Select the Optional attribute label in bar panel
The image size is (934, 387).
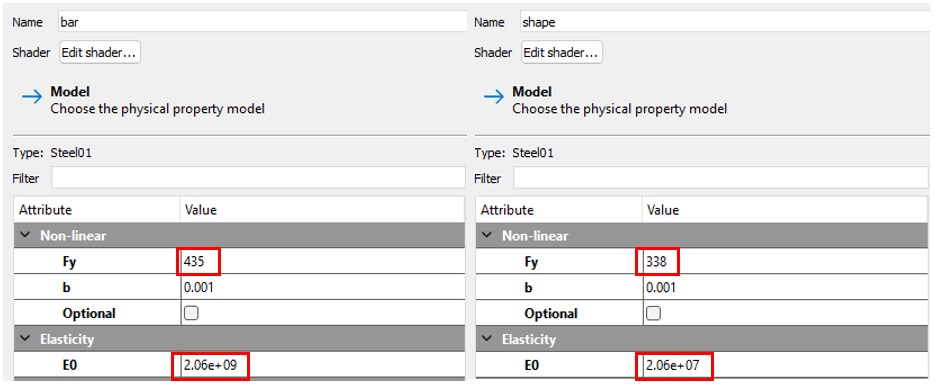(x=89, y=313)
